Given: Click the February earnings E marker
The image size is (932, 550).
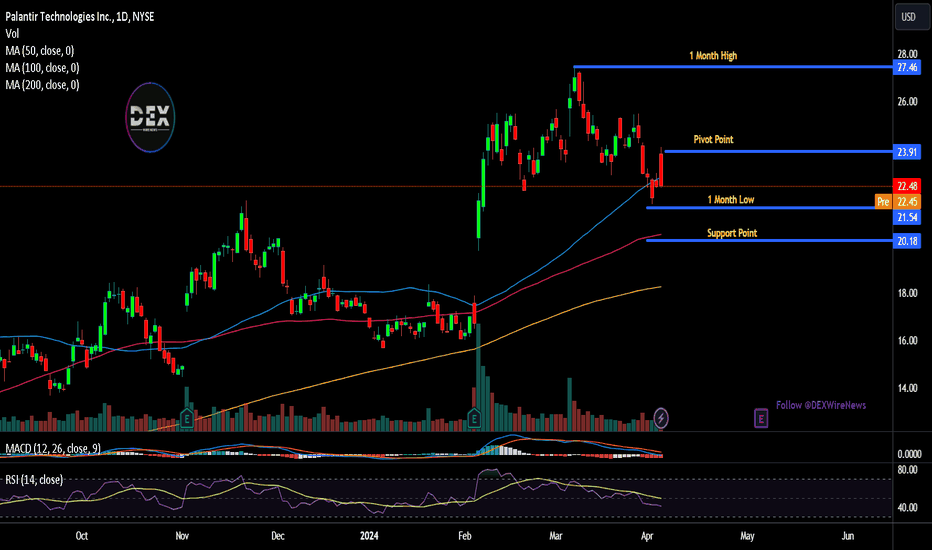Looking at the screenshot, I should coord(474,419).
